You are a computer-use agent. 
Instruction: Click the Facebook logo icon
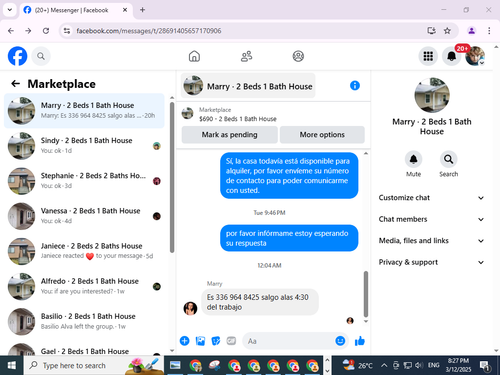(17, 56)
